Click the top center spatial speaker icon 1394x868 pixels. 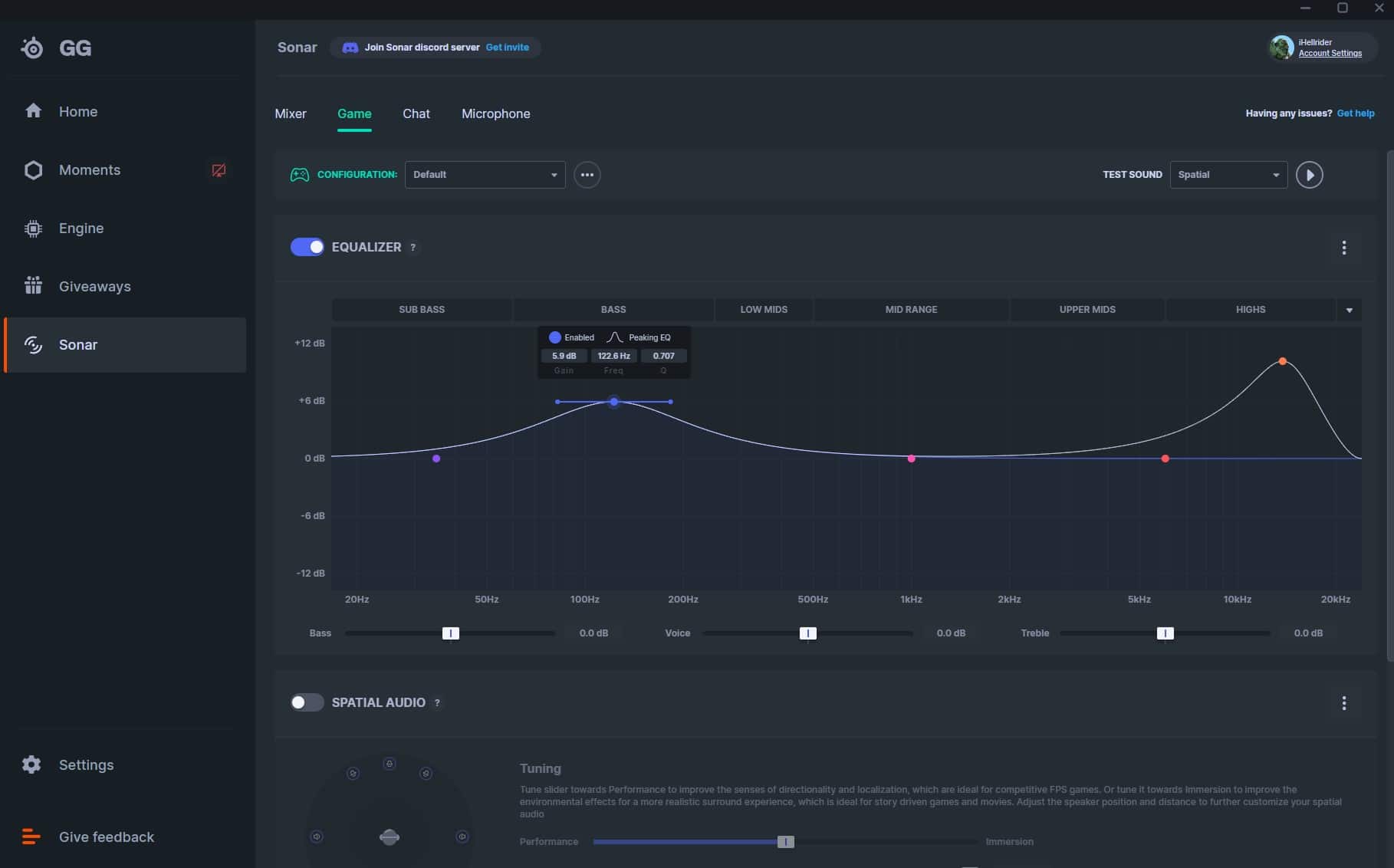point(390,764)
